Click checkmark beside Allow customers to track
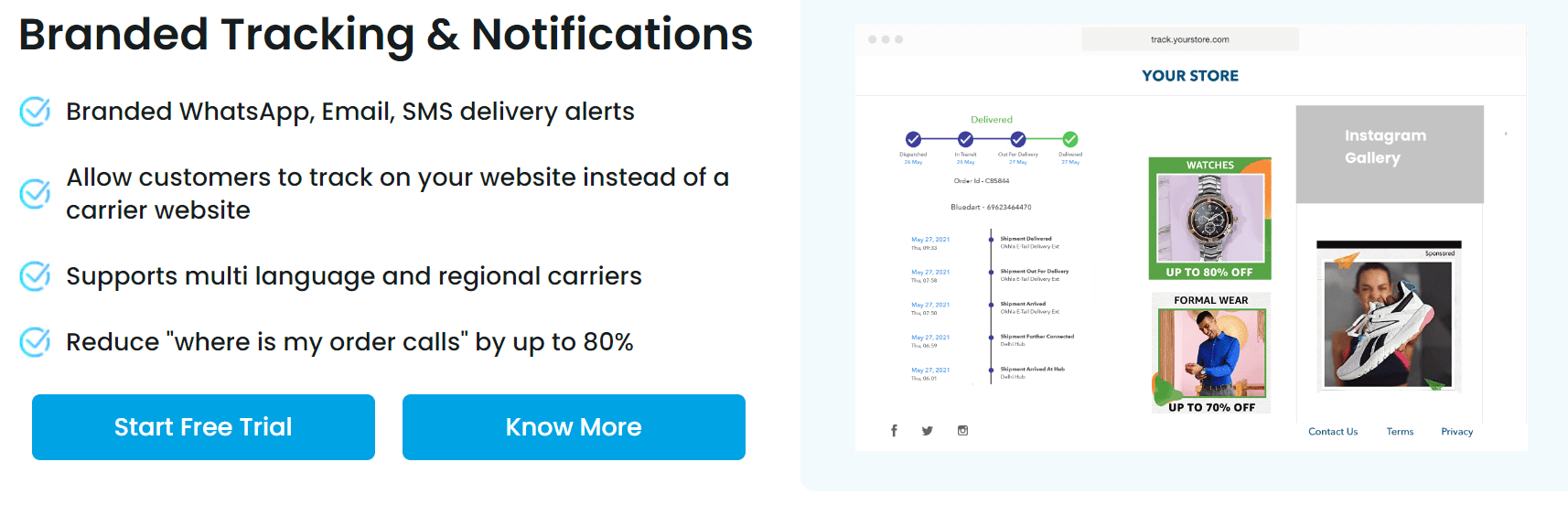 click(x=35, y=194)
